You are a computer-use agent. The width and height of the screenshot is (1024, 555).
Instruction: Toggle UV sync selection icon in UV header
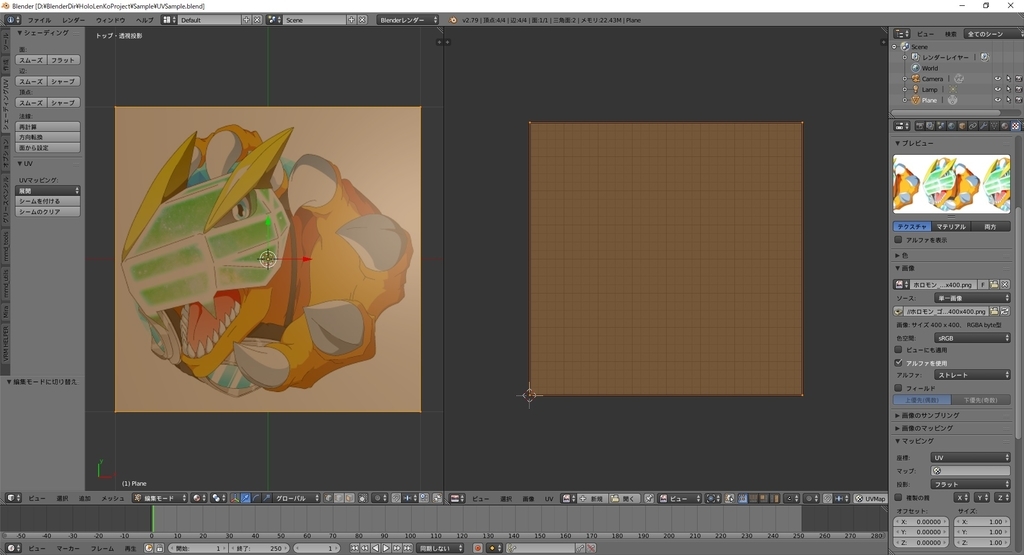[x=729, y=498]
